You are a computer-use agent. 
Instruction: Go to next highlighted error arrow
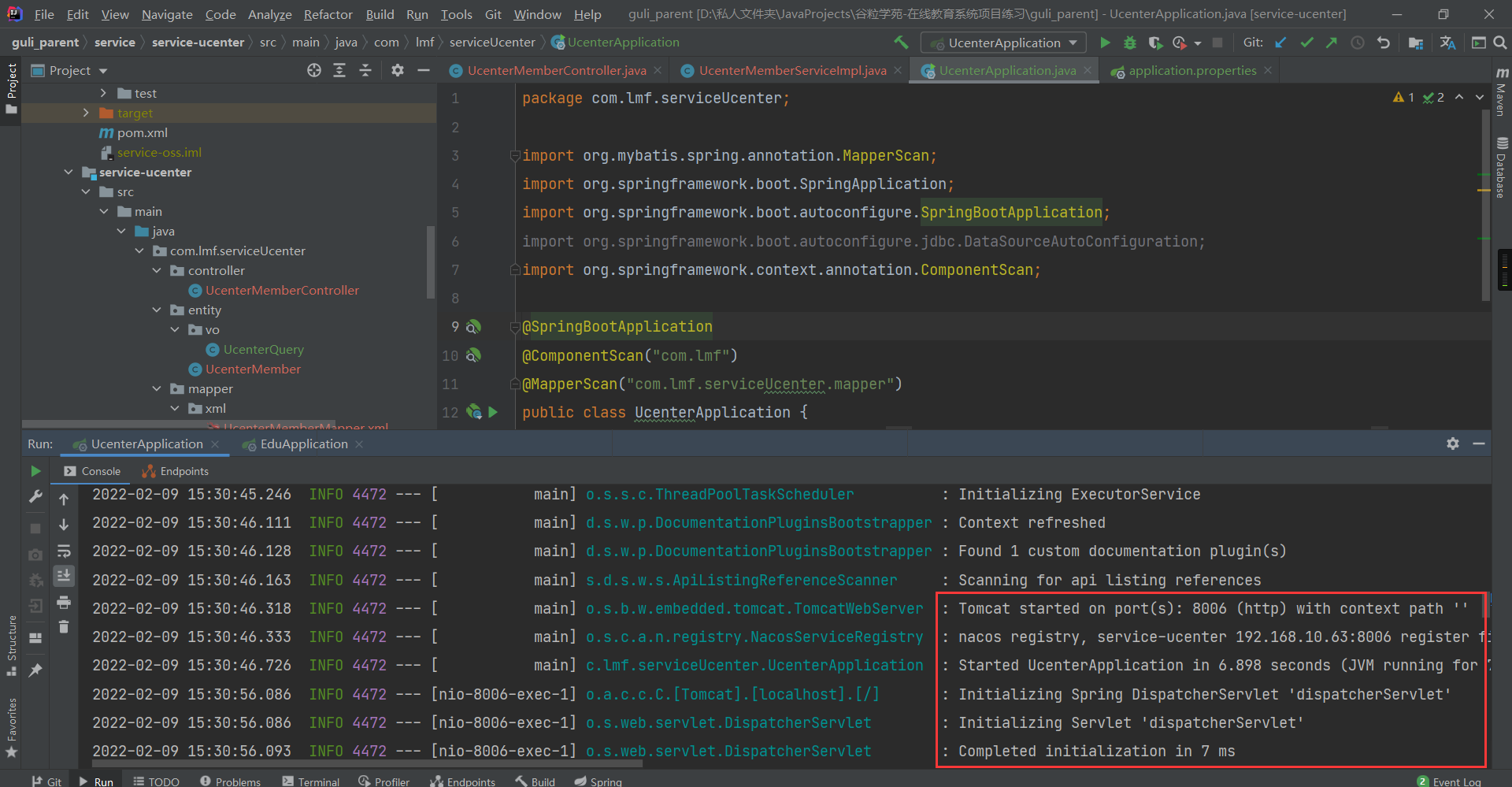[1479, 98]
